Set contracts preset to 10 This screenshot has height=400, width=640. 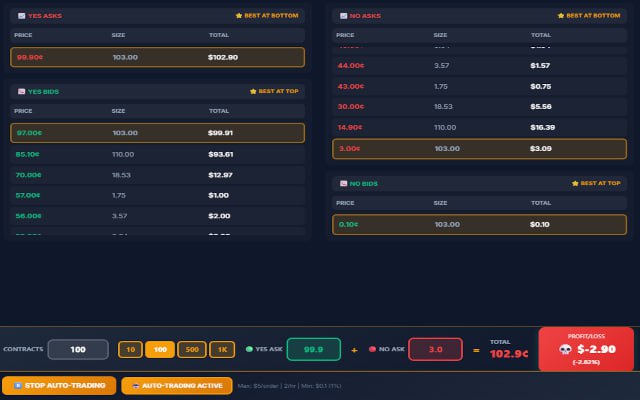[130, 350]
